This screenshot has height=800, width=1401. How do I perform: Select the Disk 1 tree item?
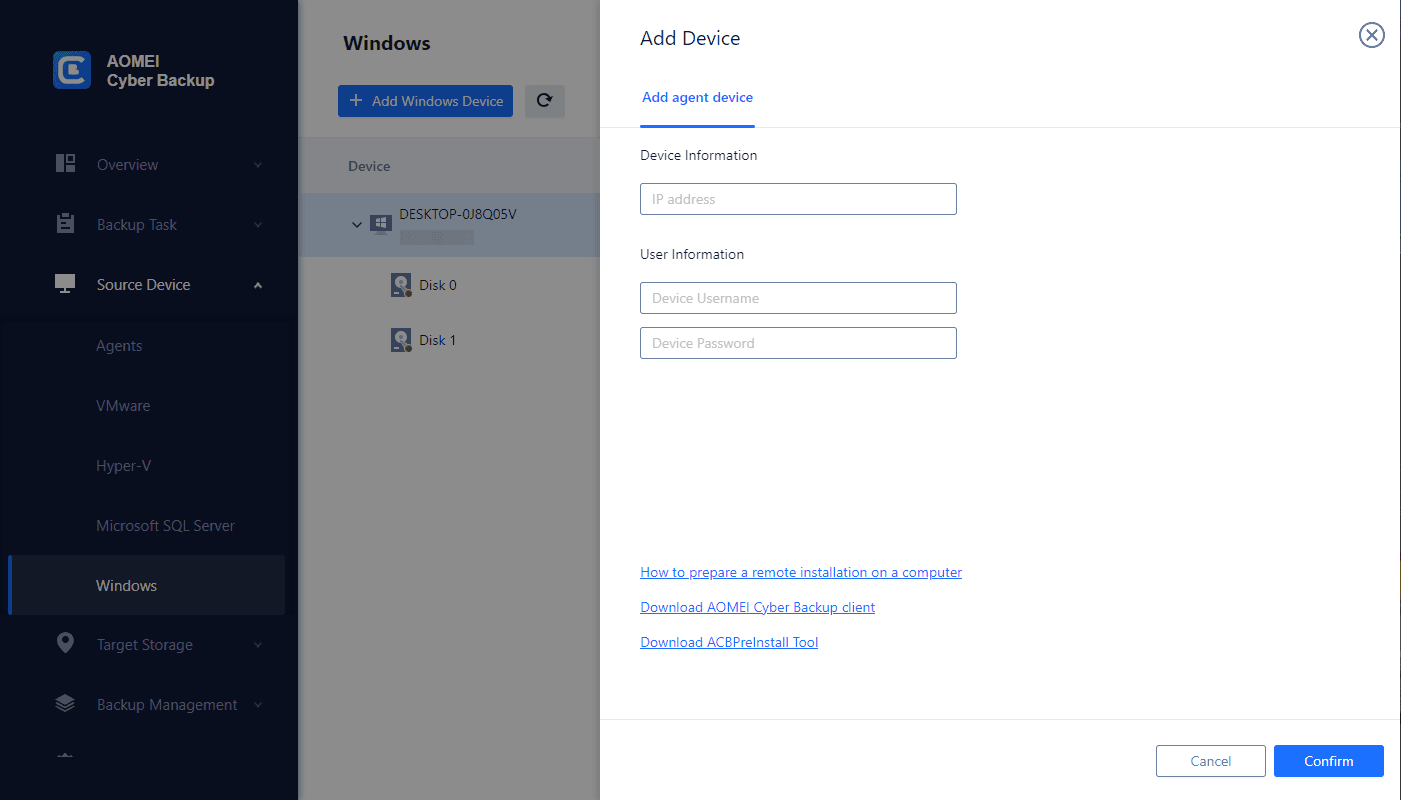click(437, 339)
